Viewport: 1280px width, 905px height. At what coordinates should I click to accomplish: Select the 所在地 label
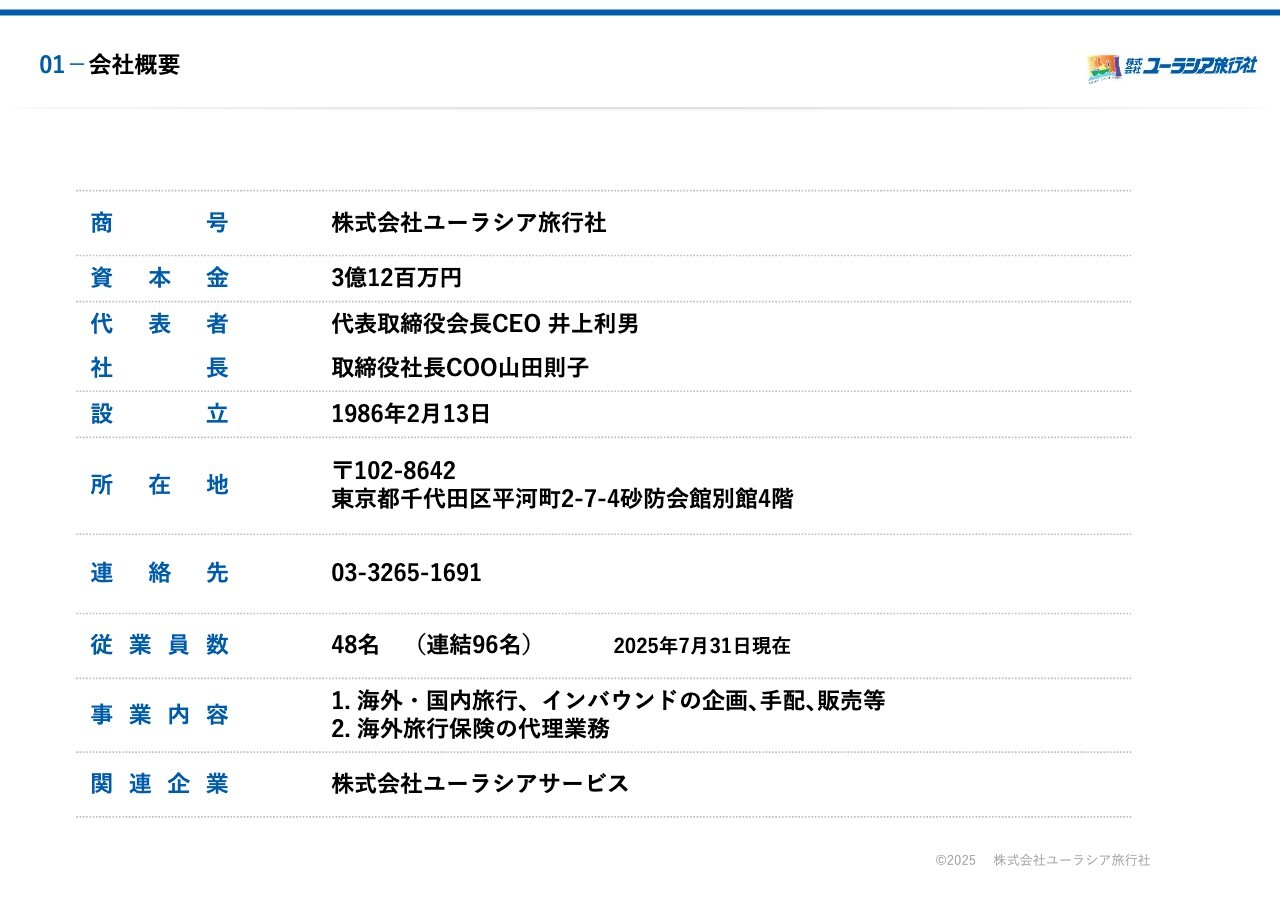159,485
